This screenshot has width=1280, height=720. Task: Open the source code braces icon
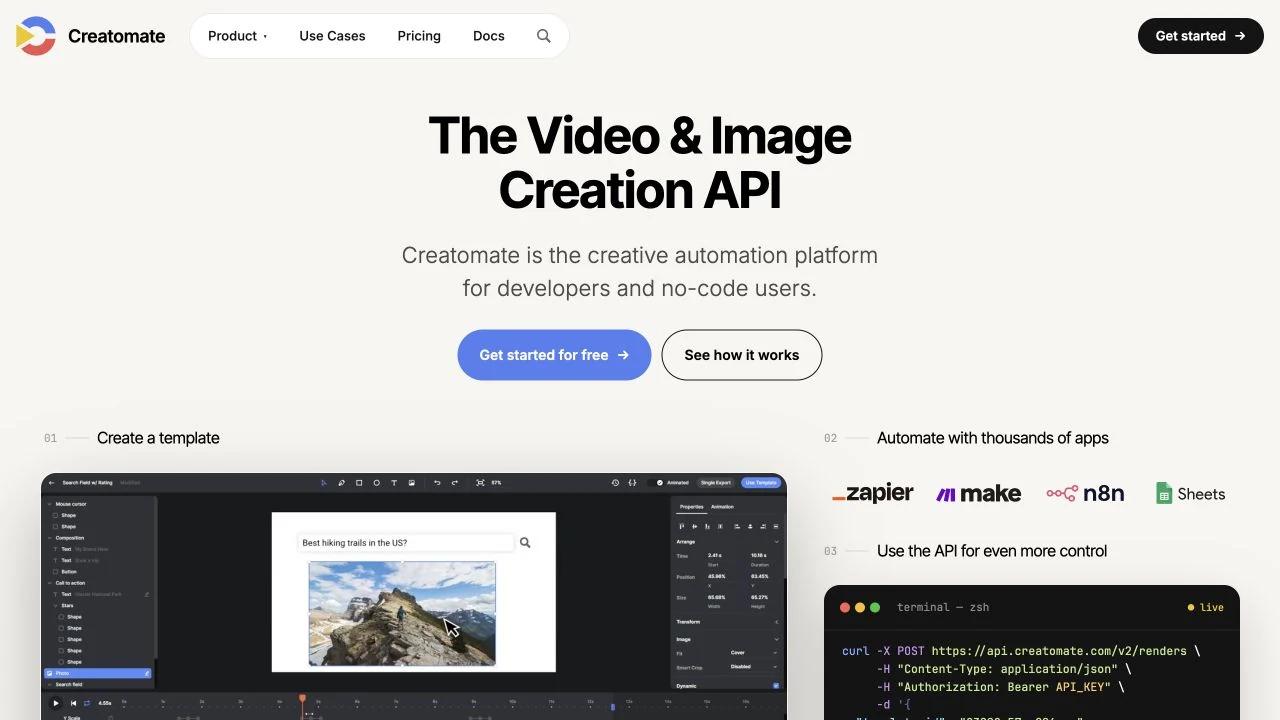click(632, 483)
